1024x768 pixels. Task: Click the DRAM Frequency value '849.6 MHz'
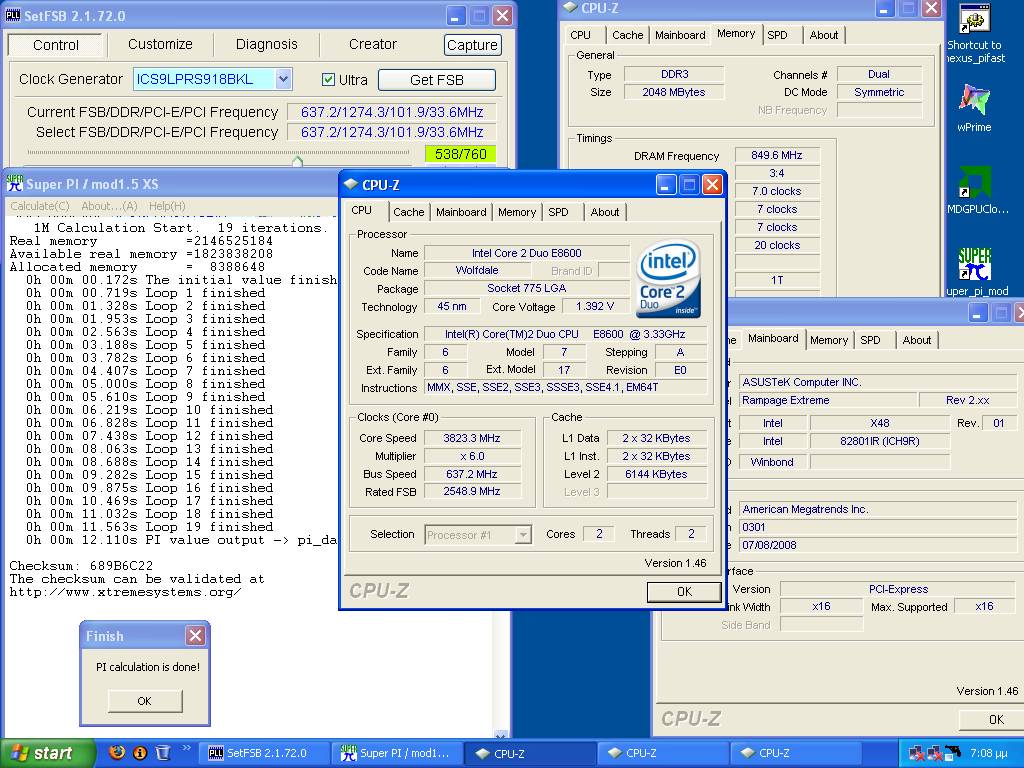click(776, 155)
